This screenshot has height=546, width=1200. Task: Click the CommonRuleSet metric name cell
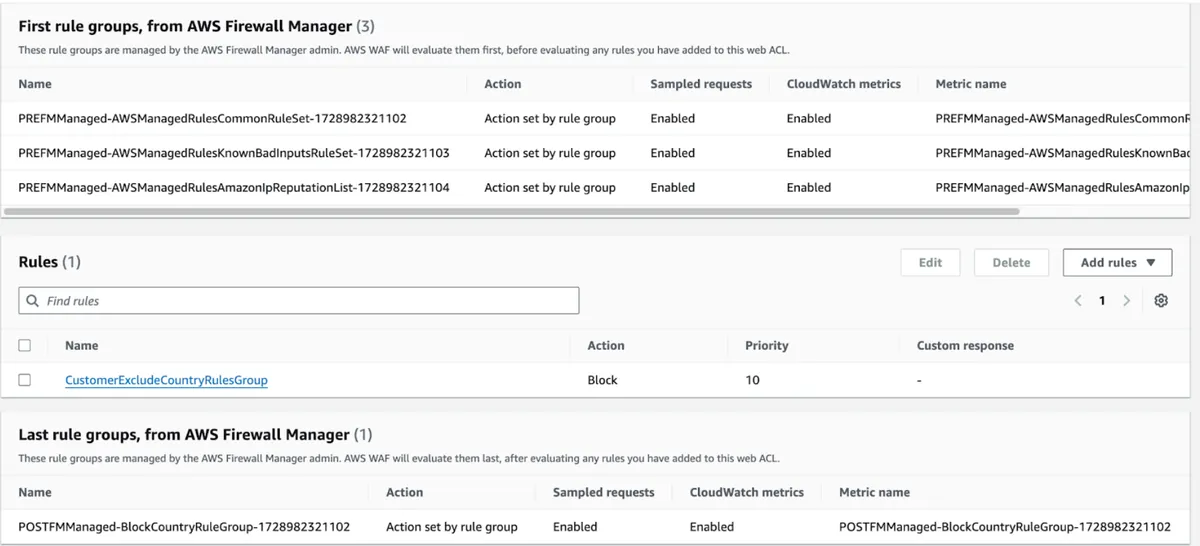point(1062,119)
